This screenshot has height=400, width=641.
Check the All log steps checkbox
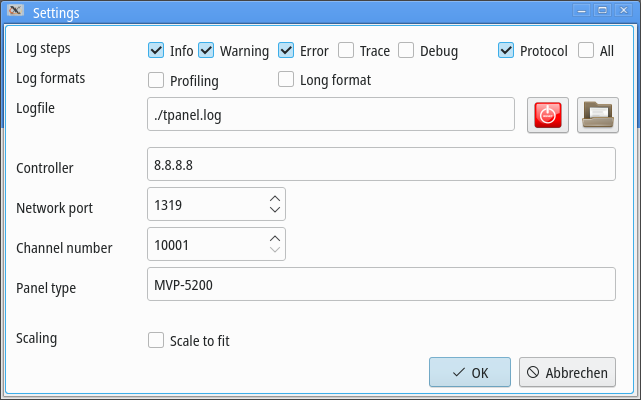coord(586,50)
